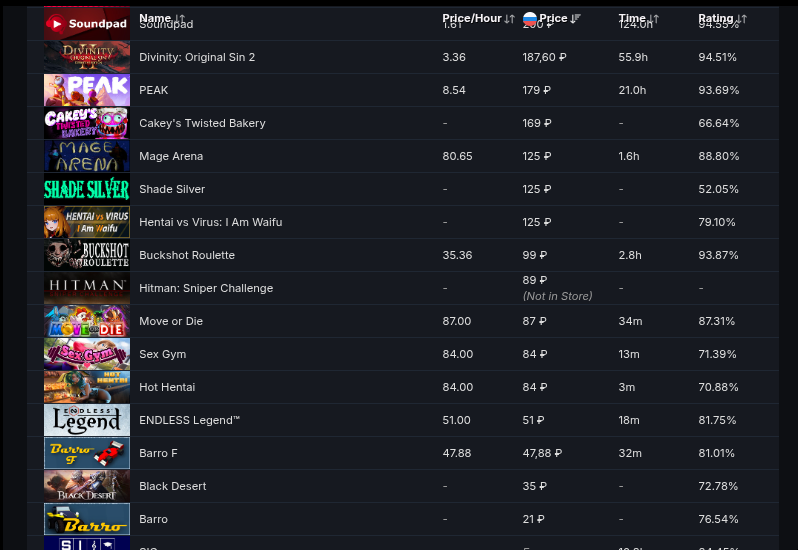
Task: Click the Move or Die cover image
Action: point(87,321)
